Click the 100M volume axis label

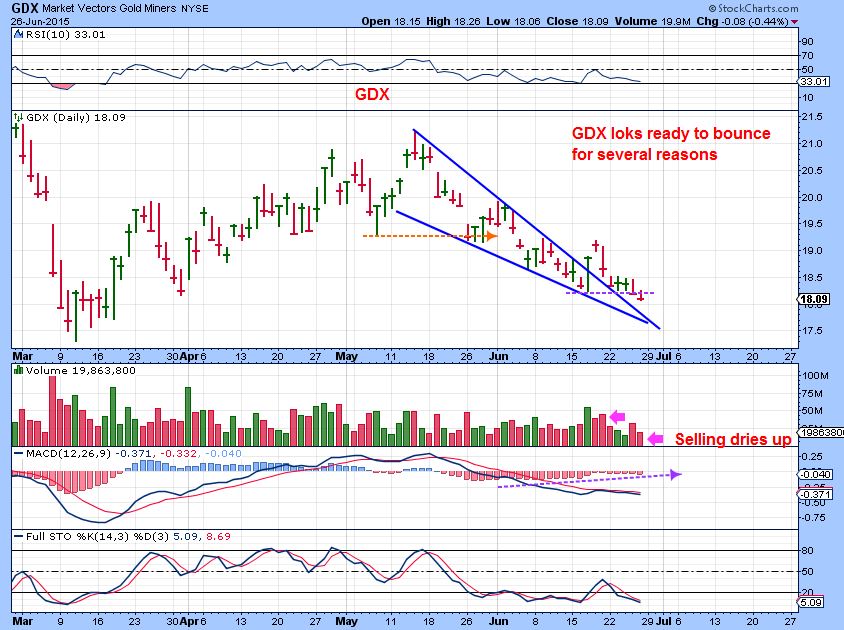[x=815, y=376]
